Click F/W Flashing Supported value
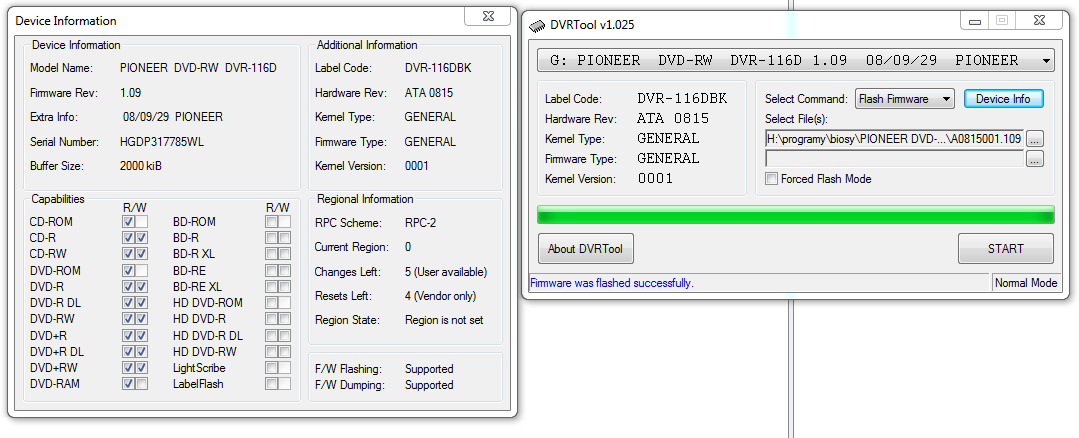 429,369
